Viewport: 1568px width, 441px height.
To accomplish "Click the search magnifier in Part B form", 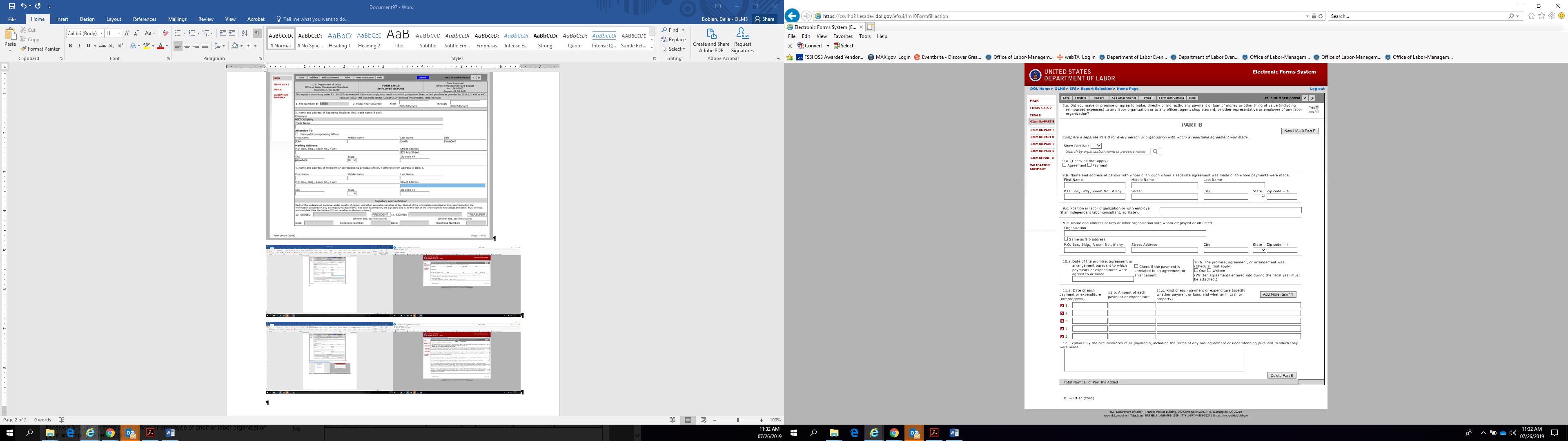I will 1155,151.
